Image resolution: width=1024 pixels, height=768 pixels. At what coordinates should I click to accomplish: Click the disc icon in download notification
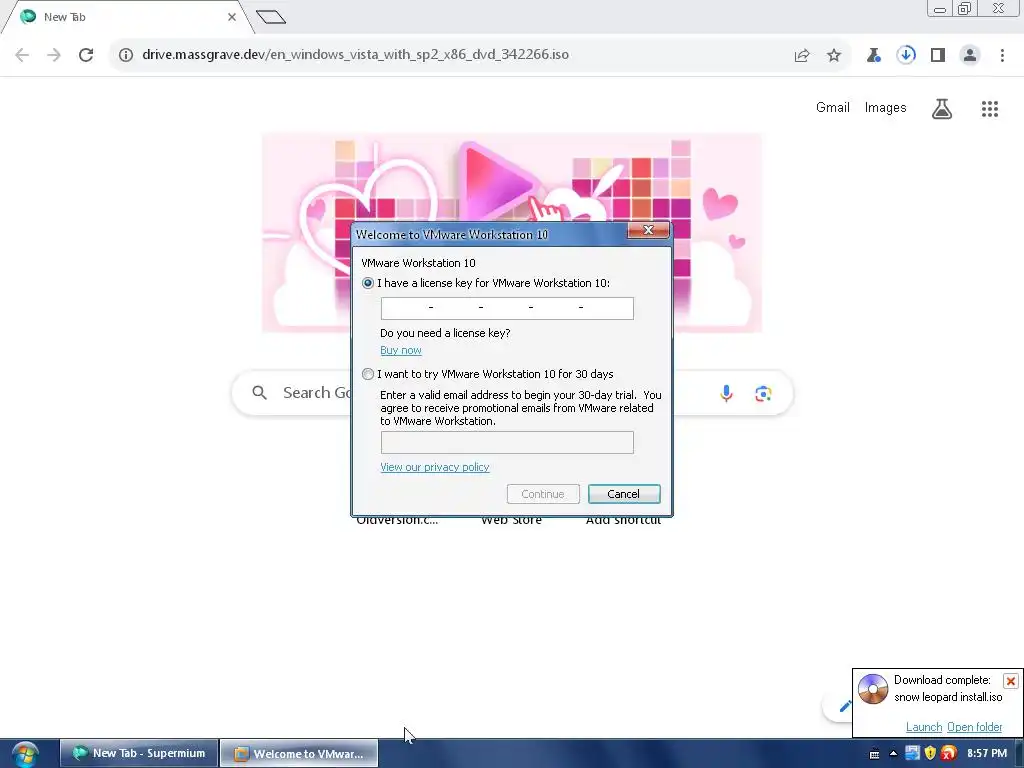873,689
